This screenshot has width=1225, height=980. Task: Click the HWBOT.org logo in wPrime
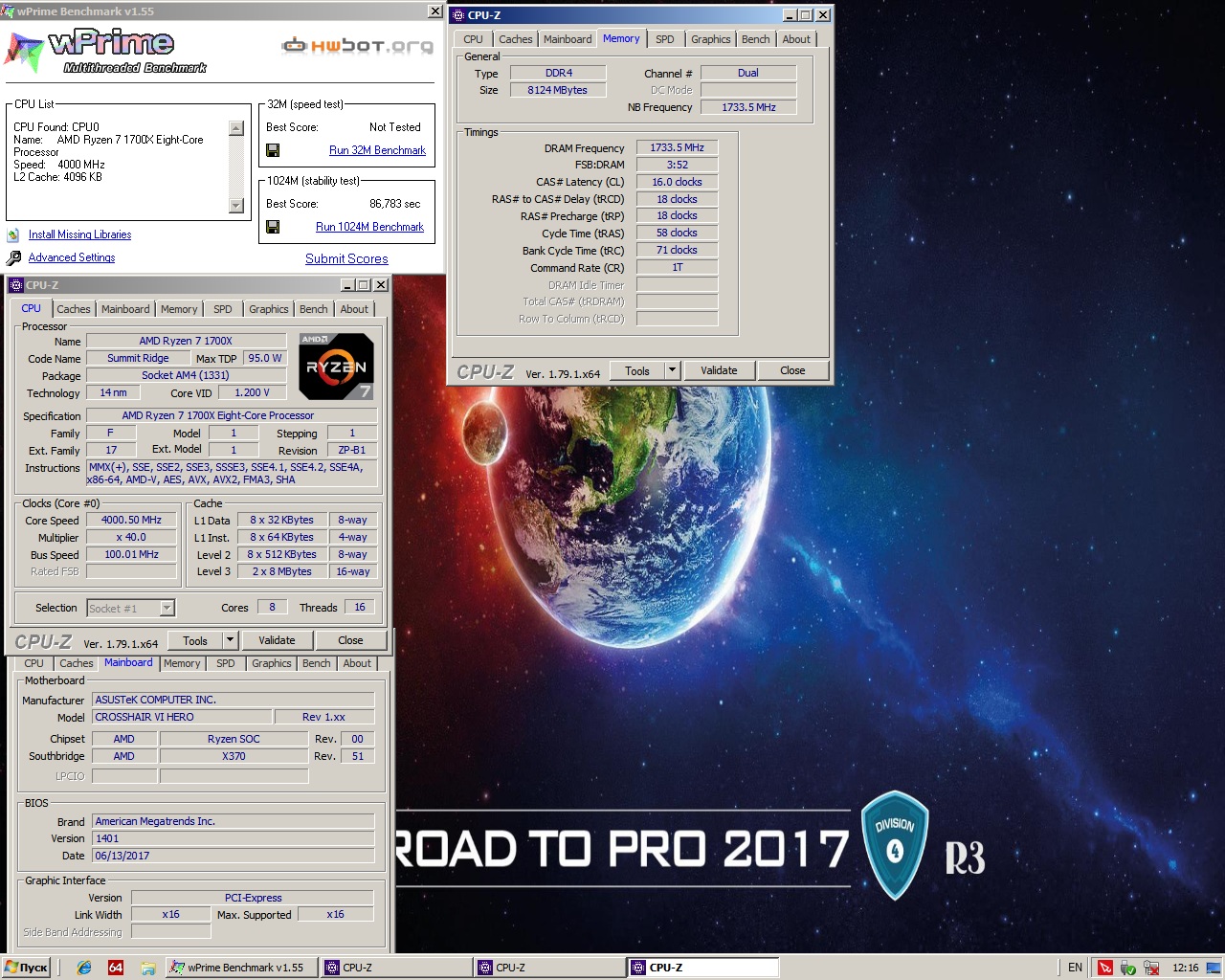(x=357, y=45)
